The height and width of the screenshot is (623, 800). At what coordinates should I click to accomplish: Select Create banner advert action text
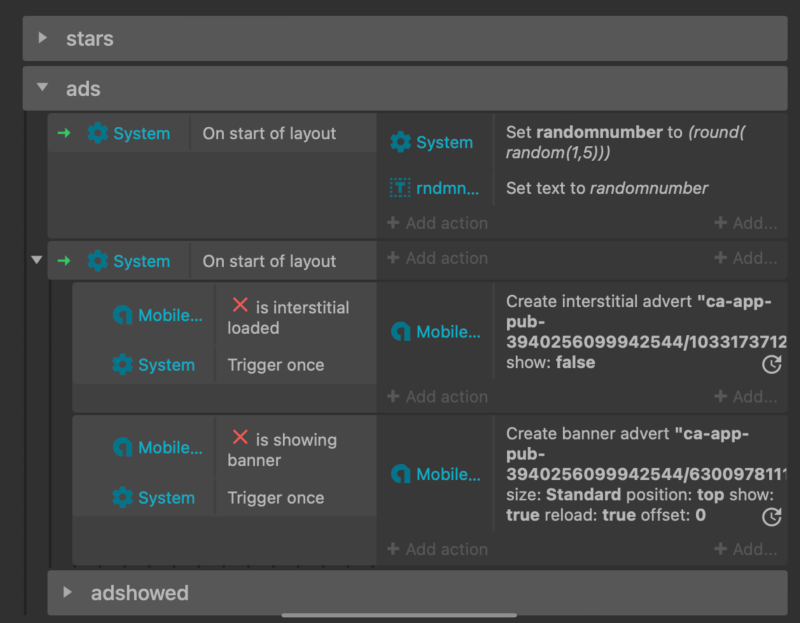[646, 474]
